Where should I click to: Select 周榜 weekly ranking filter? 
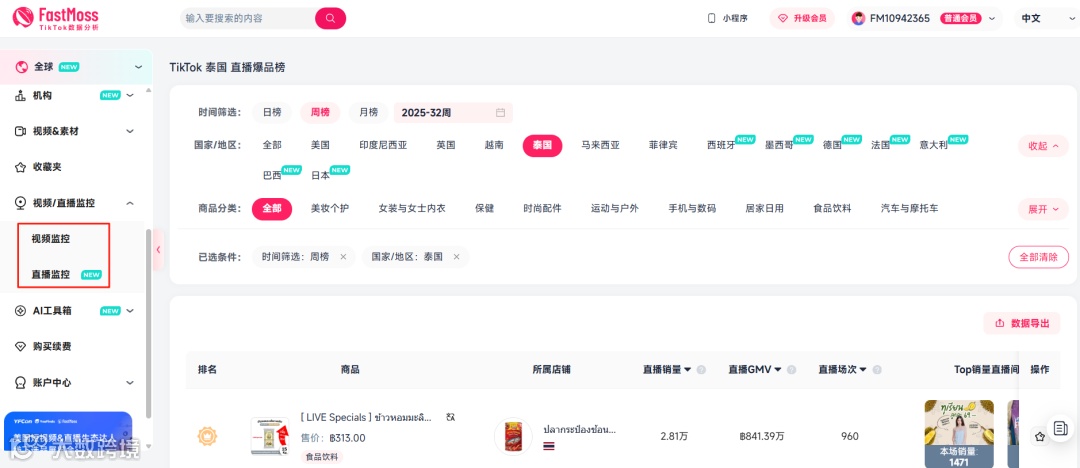(320, 112)
